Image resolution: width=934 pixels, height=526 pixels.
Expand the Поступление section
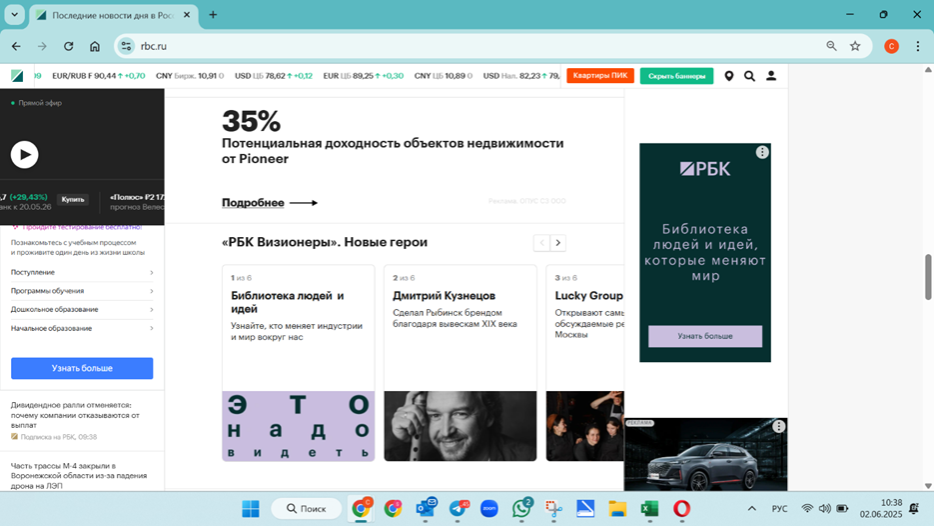[81, 272]
